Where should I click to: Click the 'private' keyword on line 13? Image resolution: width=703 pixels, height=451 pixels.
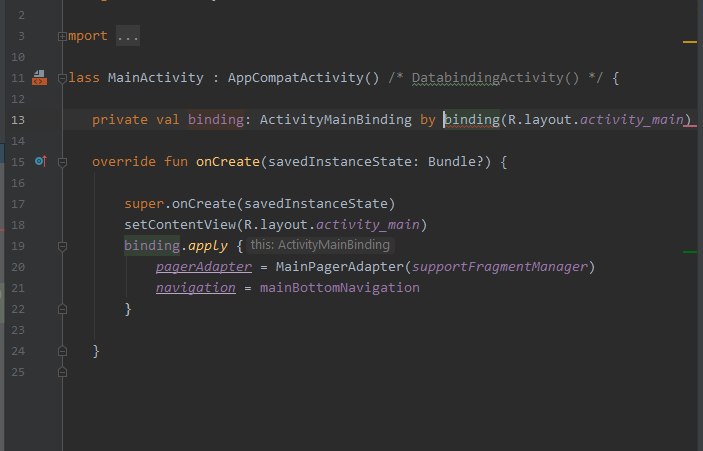120,120
